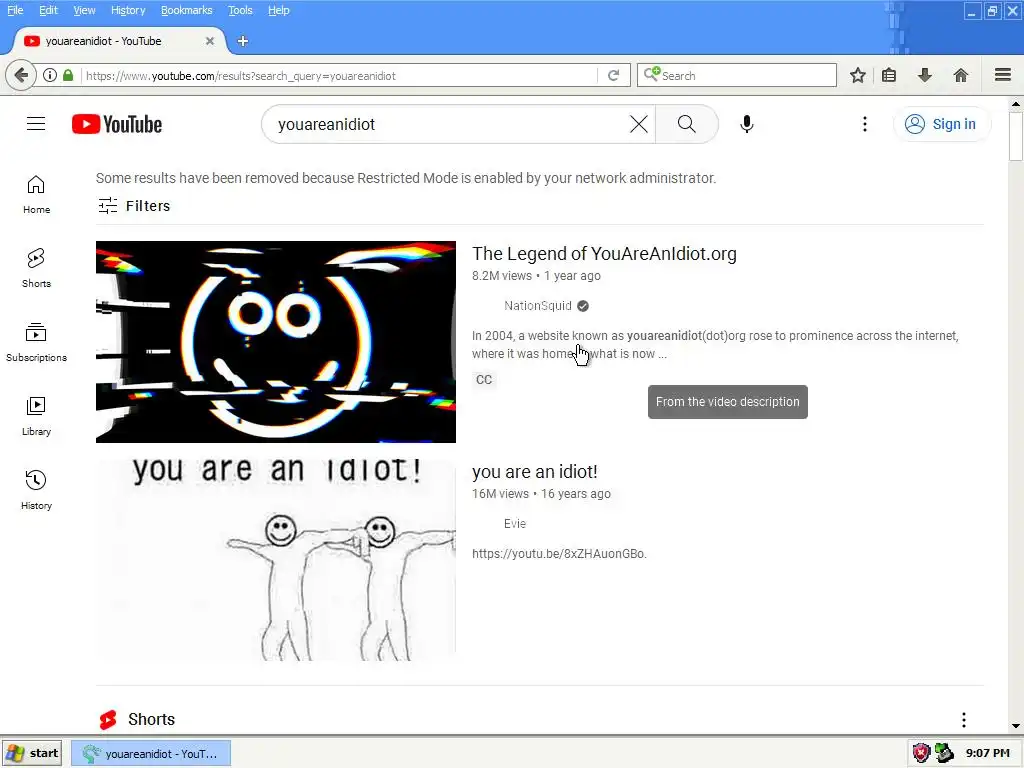This screenshot has height=768, width=1024.
Task: Submit search with the magnifier button
Action: click(x=686, y=124)
